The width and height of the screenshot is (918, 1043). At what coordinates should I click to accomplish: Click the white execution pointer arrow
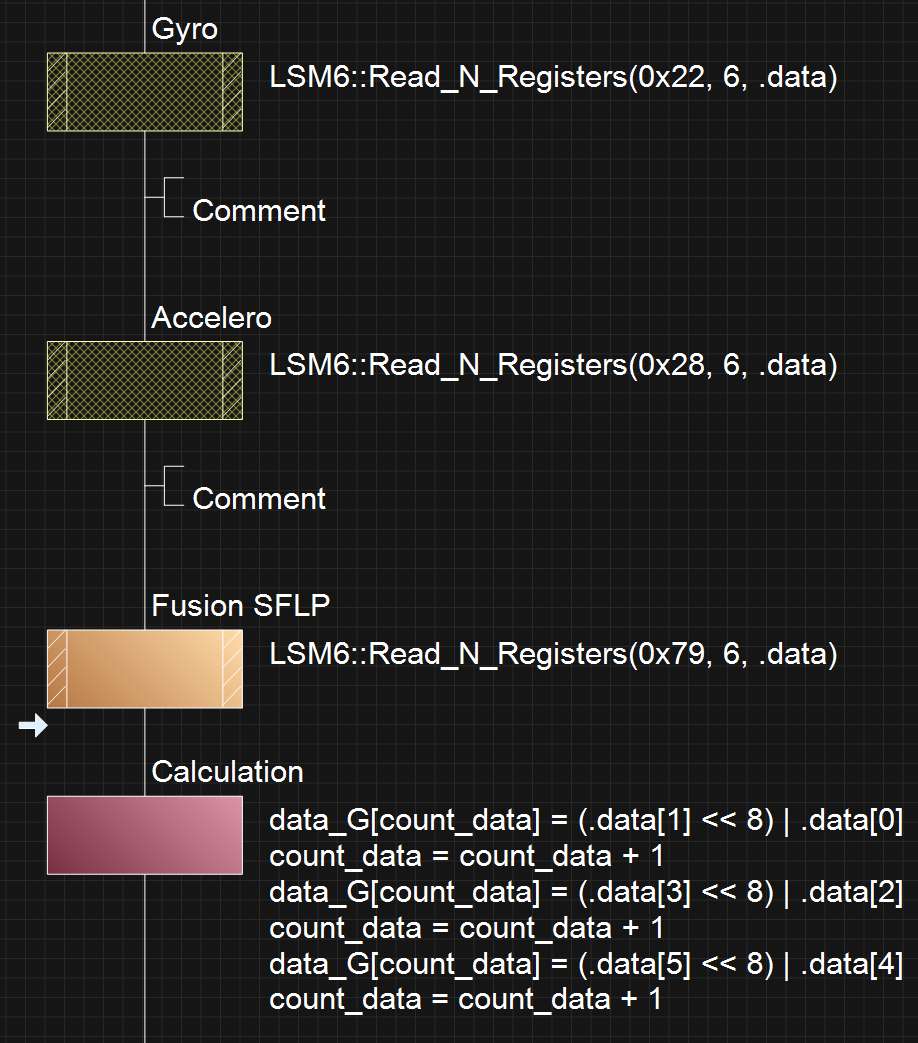(x=33, y=727)
